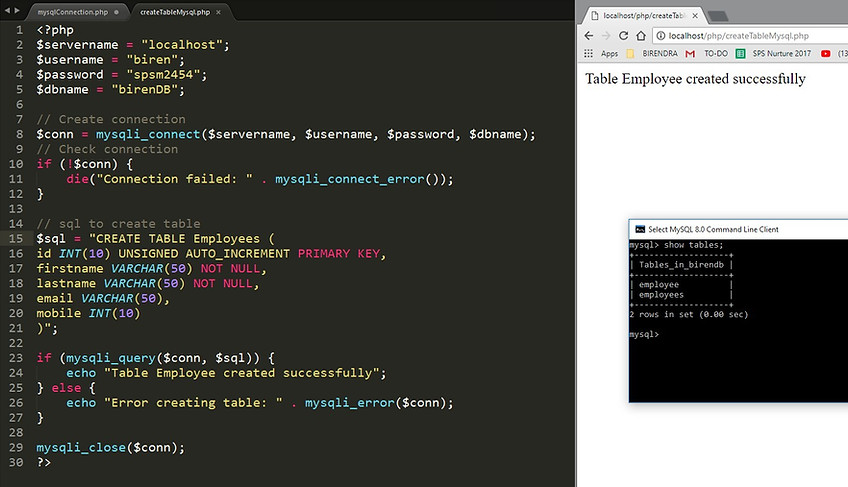Open the Apps grid bookmark icon
Viewport: 848px width, 487px height.
[x=588, y=54]
